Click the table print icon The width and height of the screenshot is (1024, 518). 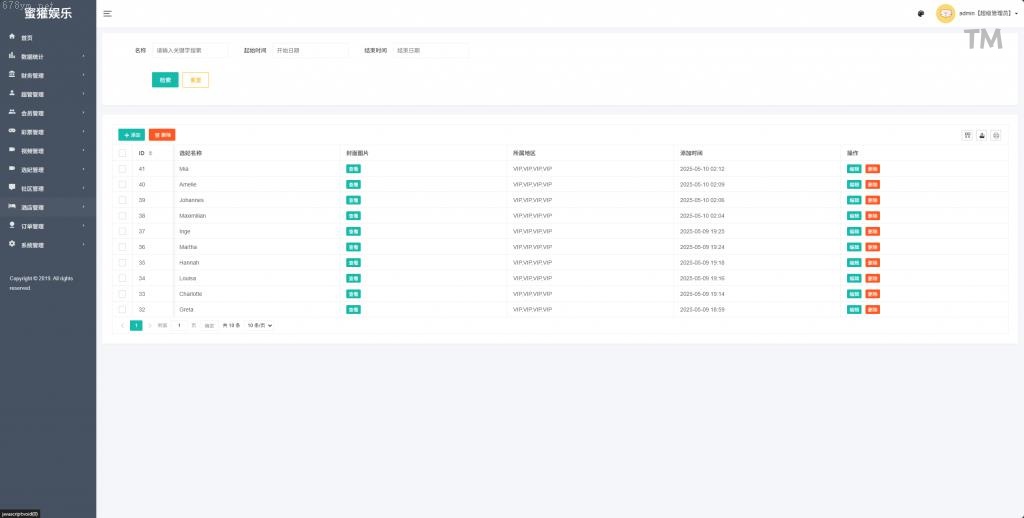pyautogui.click(x=995, y=135)
